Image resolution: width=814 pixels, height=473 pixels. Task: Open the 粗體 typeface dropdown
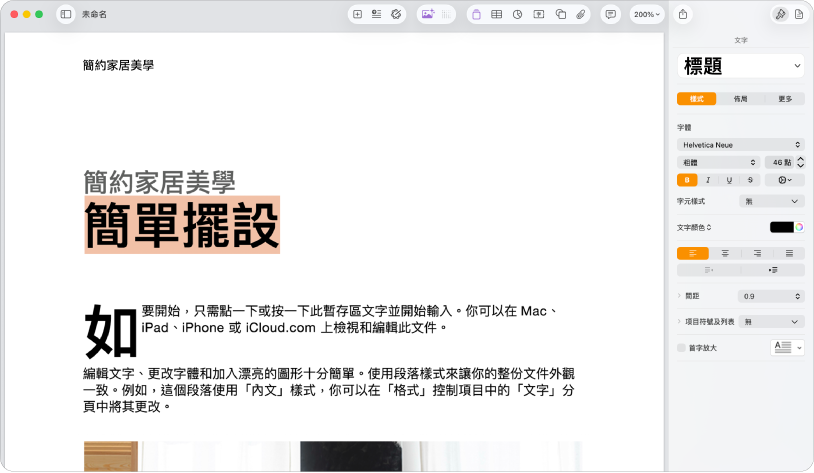(x=718, y=163)
